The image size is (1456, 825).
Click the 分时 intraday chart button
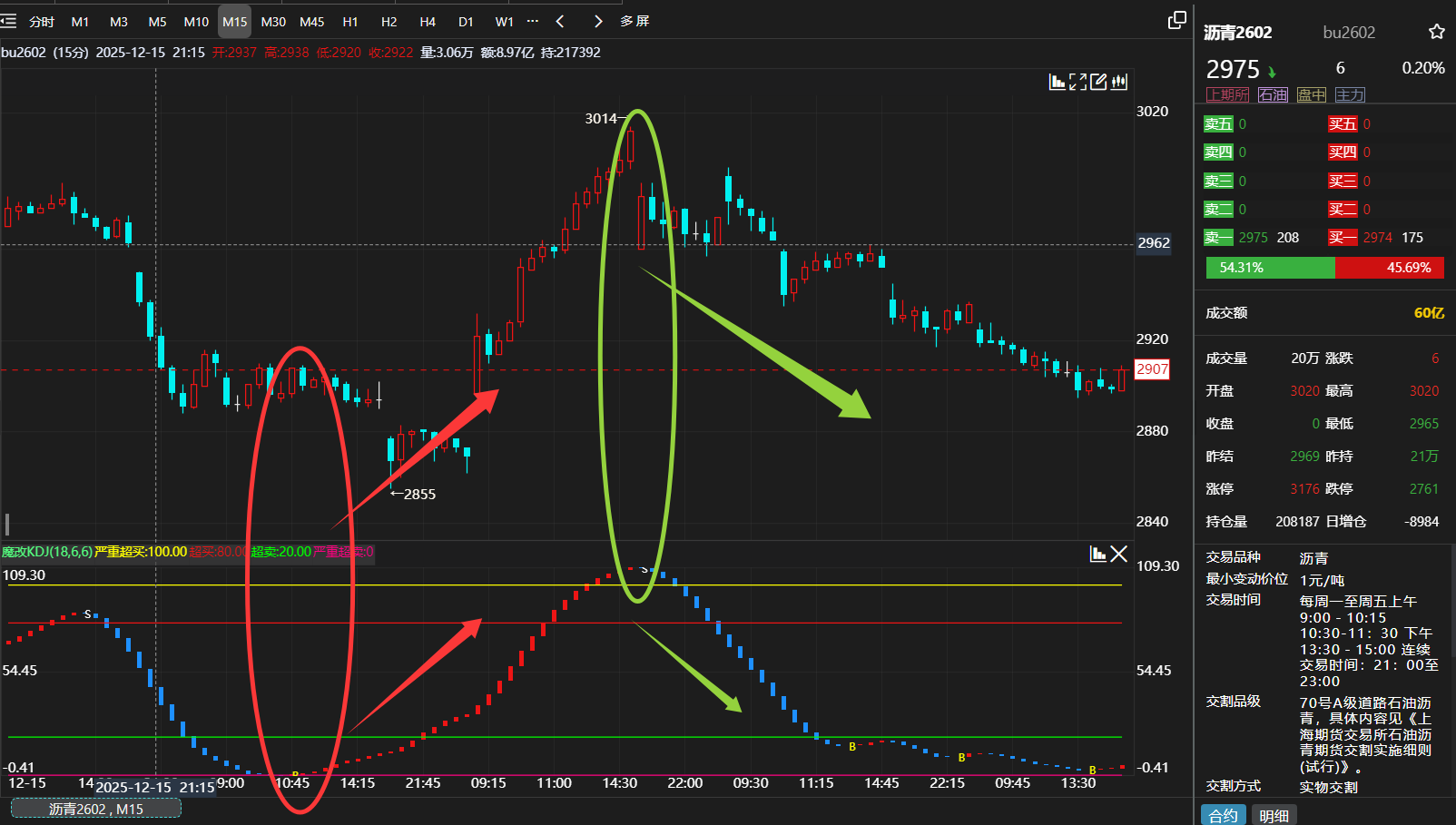point(42,22)
